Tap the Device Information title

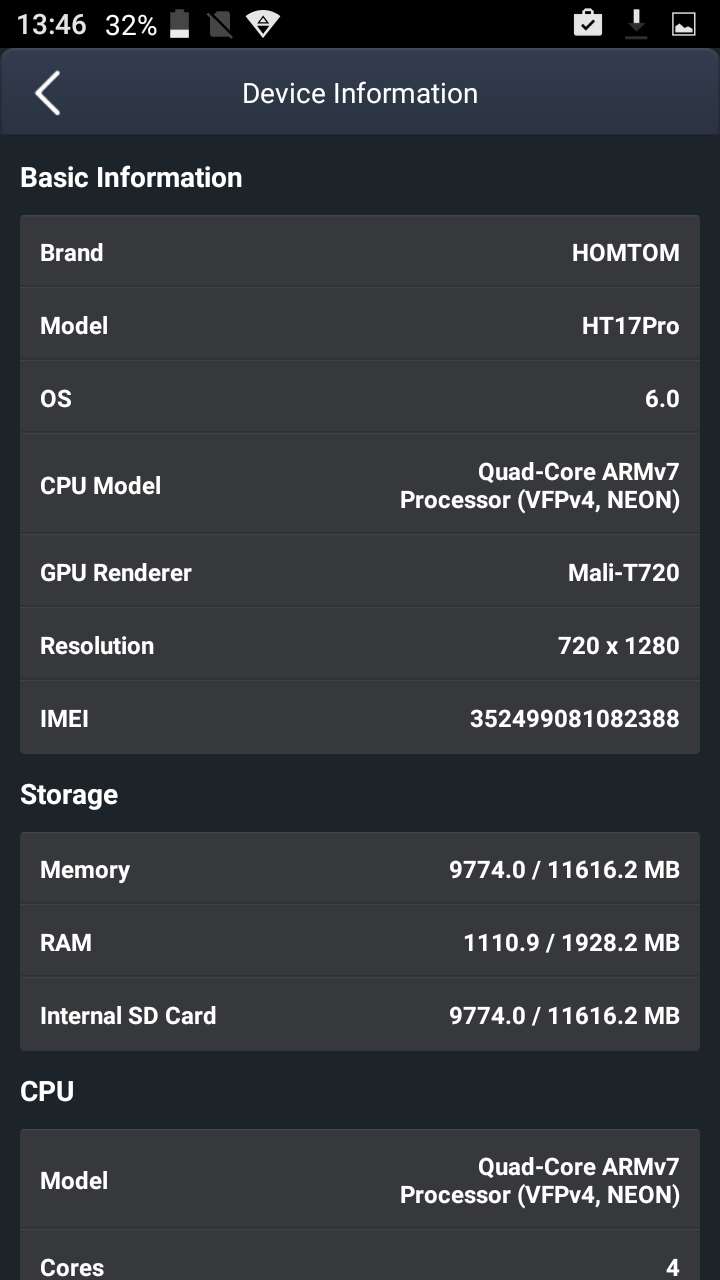click(x=360, y=94)
